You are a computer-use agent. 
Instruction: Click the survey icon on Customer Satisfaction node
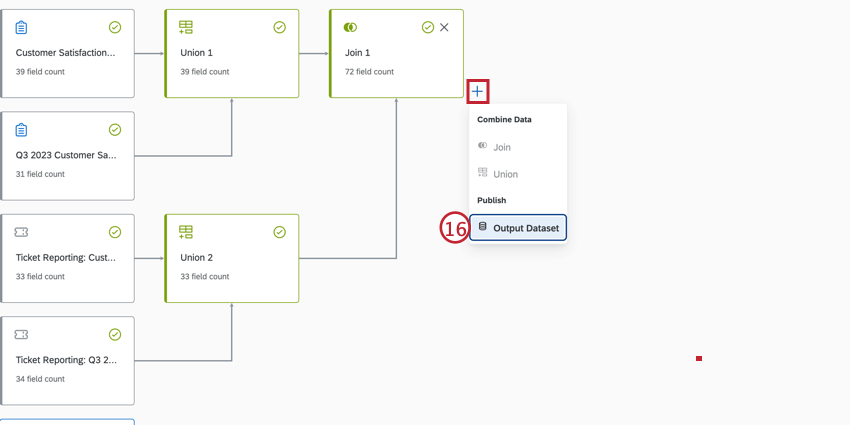click(x=22, y=28)
